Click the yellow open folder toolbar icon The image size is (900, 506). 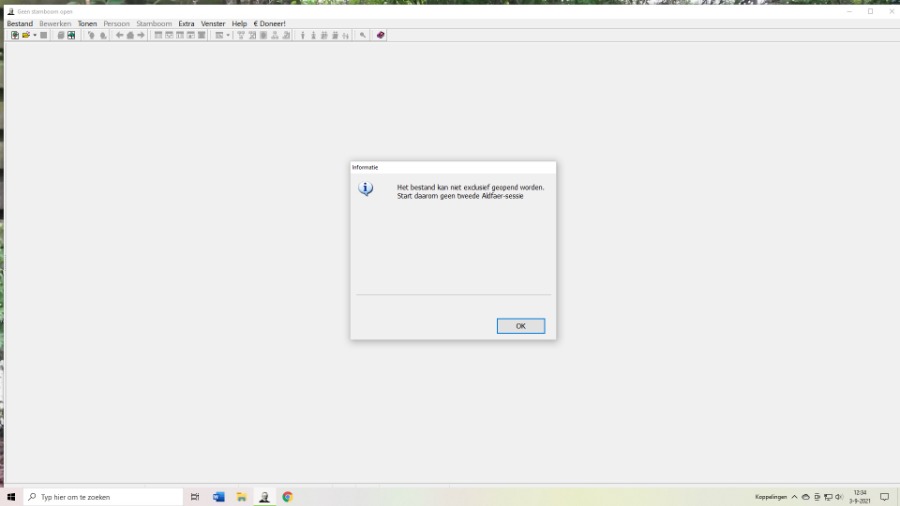pos(26,35)
